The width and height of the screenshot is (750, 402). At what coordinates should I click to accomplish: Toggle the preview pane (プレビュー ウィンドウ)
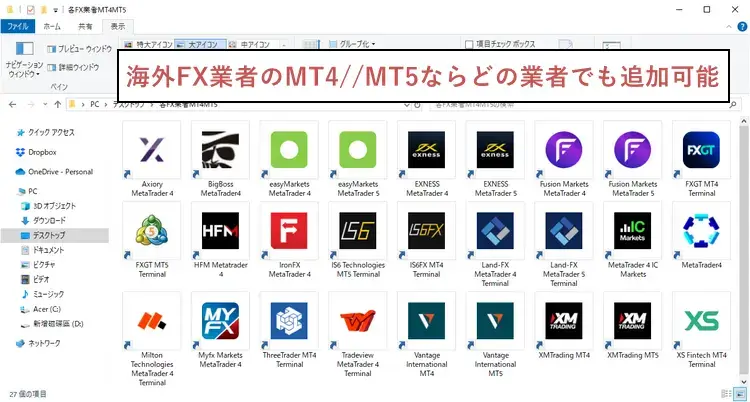tap(79, 49)
